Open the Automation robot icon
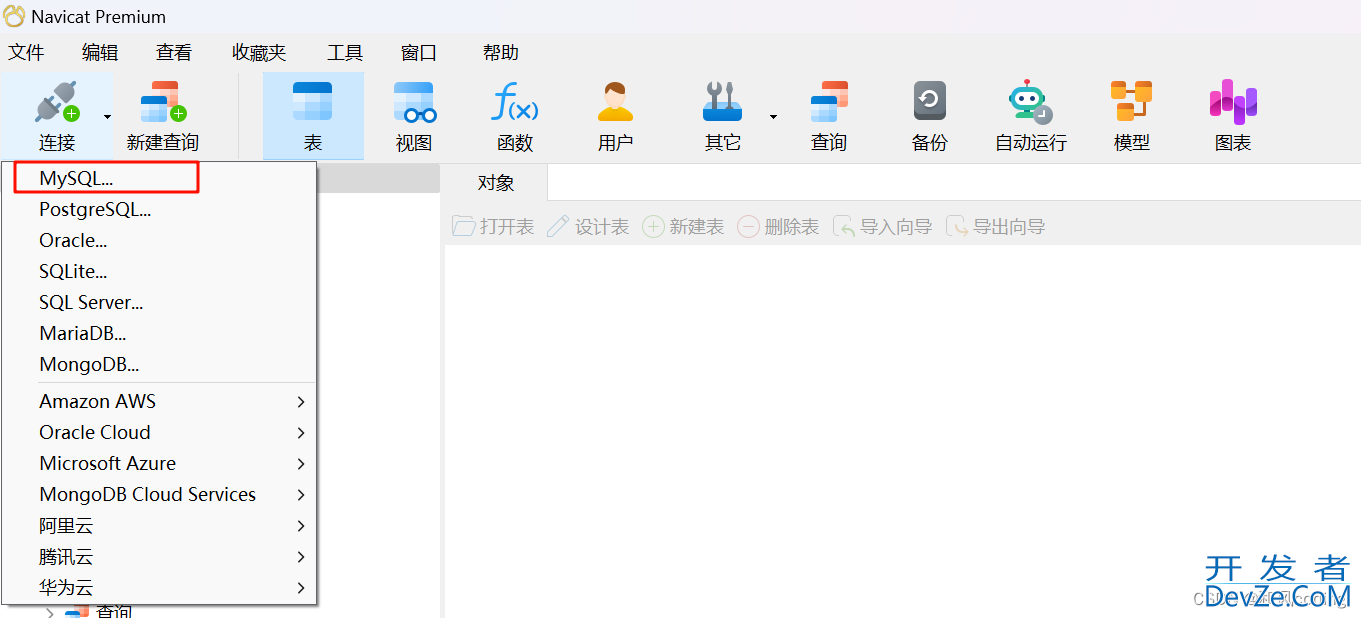The width and height of the screenshot is (1361, 618). pos(1031,103)
